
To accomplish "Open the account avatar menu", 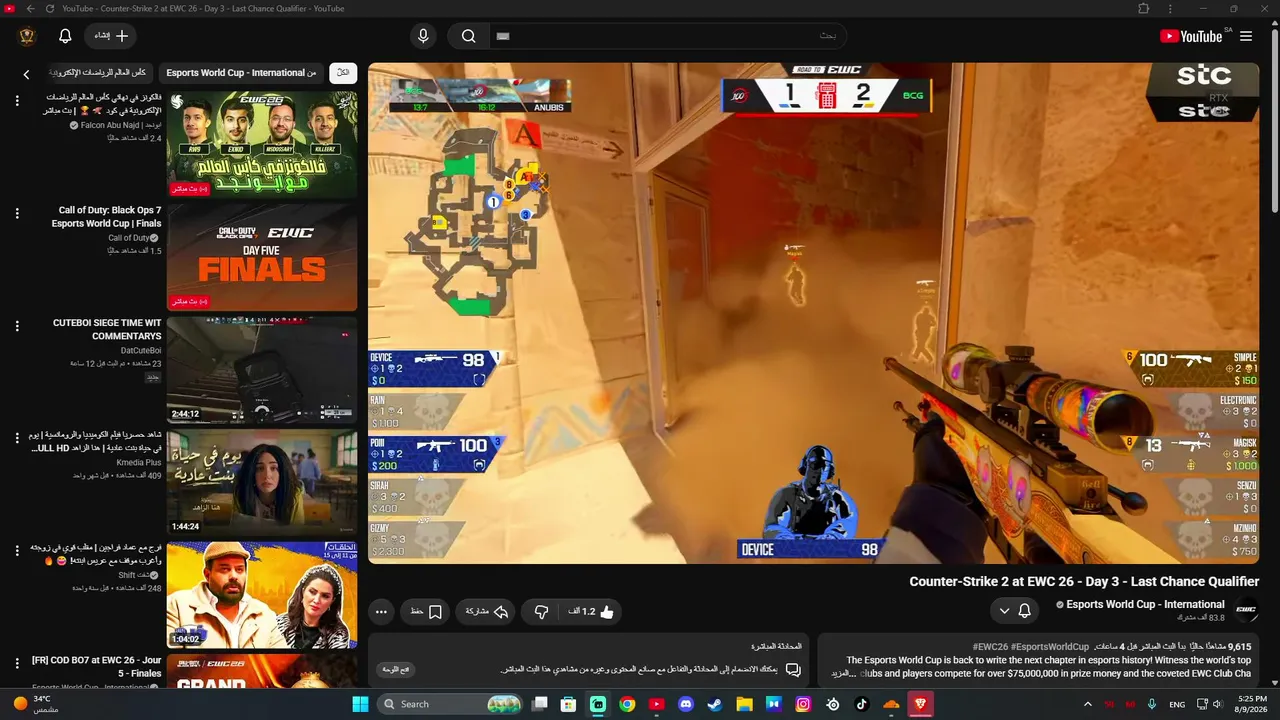I will pyautogui.click(x=28, y=36).
